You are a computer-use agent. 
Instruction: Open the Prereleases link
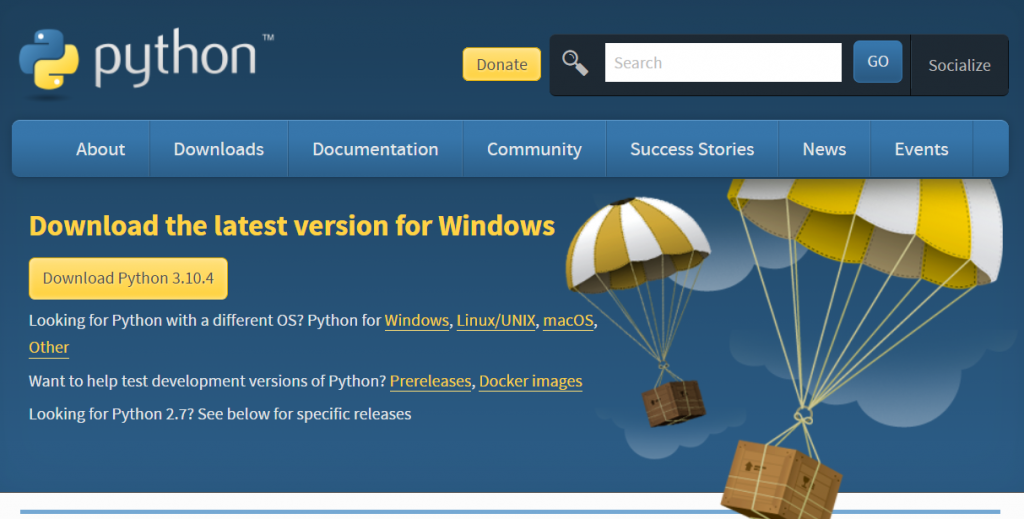tap(430, 381)
